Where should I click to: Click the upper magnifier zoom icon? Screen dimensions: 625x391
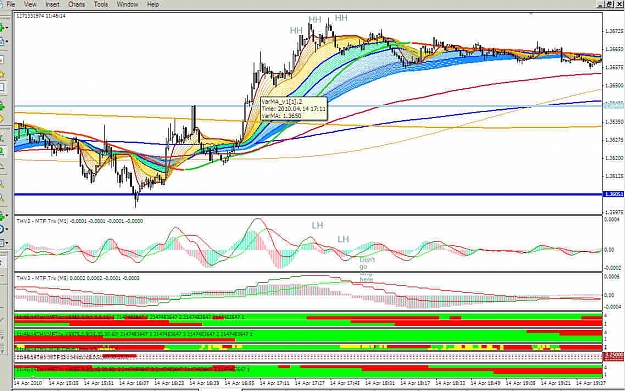click(x=2, y=184)
